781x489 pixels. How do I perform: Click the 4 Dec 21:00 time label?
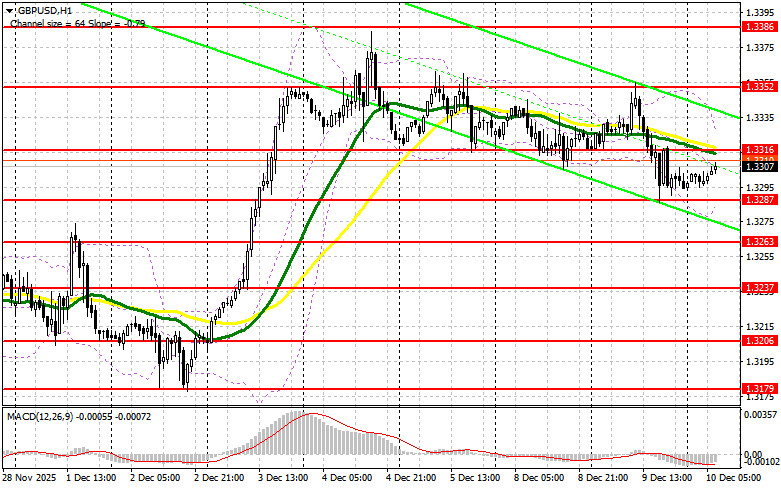(411, 478)
